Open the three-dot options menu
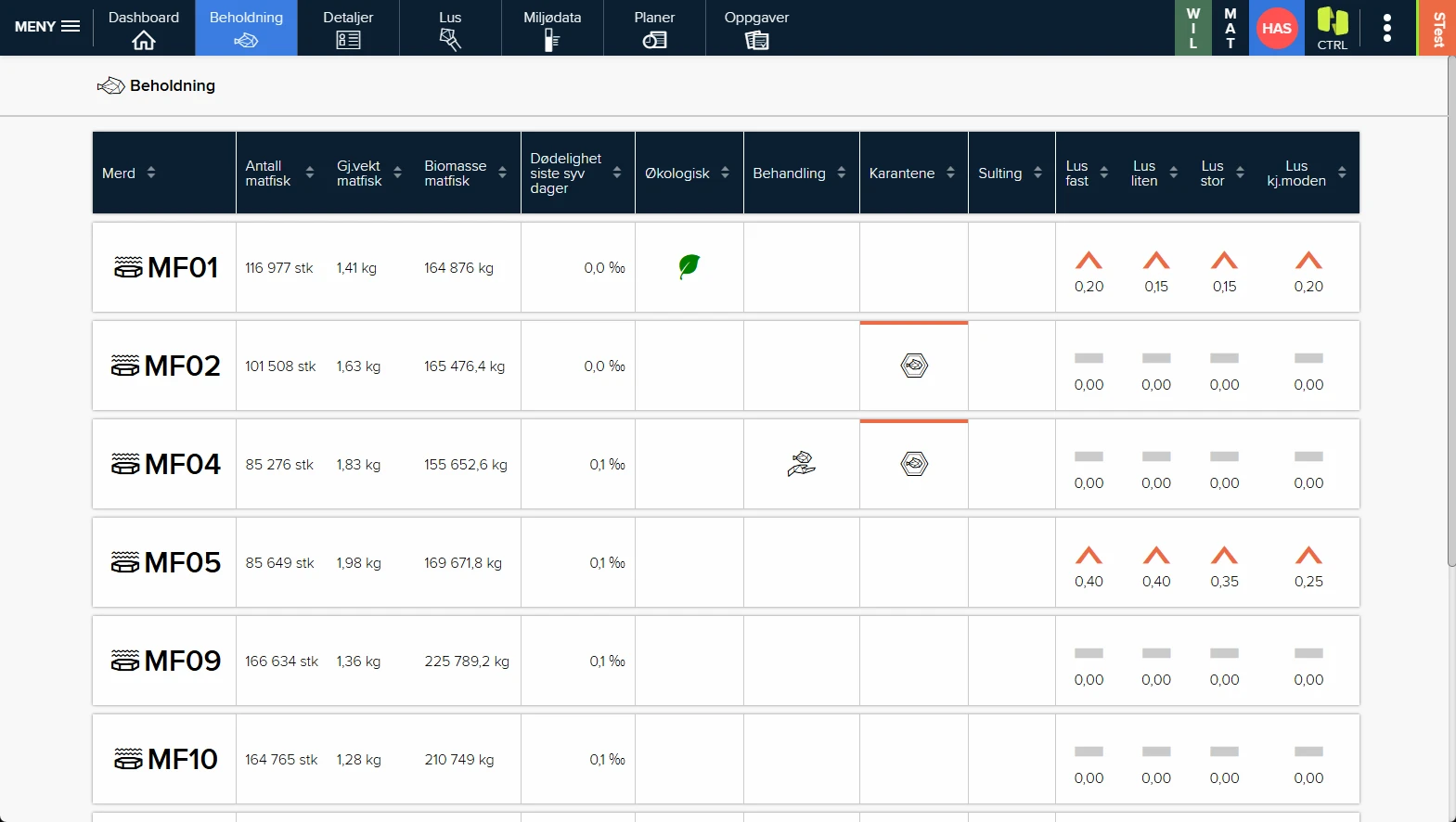 tap(1387, 28)
